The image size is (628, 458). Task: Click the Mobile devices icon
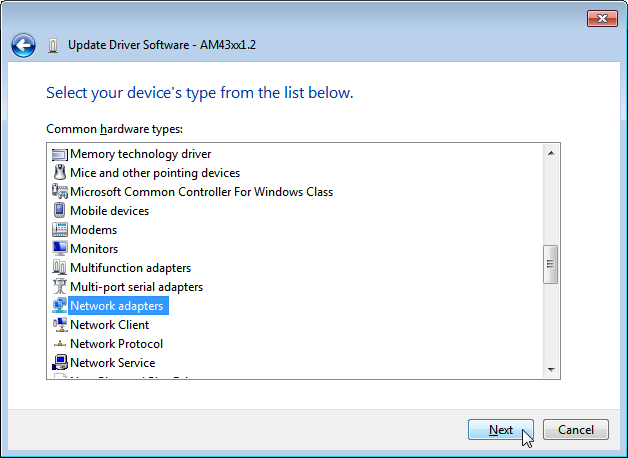(59, 211)
